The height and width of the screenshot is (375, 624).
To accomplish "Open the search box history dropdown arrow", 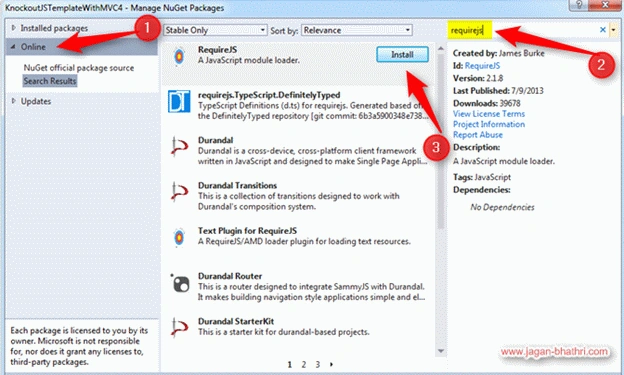I will click(x=613, y=30).
